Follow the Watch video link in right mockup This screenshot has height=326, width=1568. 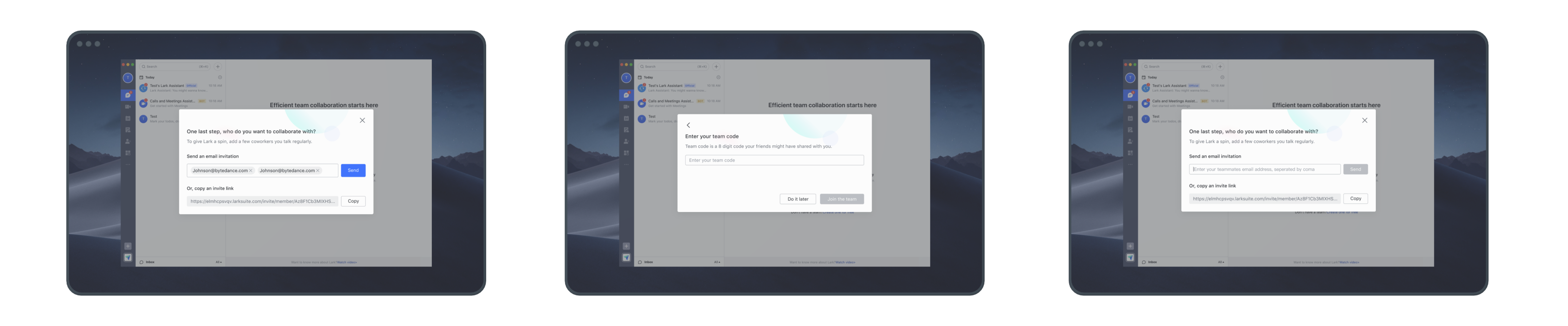point(1350,262)
